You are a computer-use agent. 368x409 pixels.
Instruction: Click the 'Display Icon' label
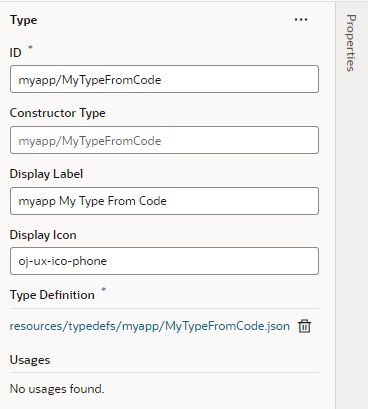coord(43,235)
